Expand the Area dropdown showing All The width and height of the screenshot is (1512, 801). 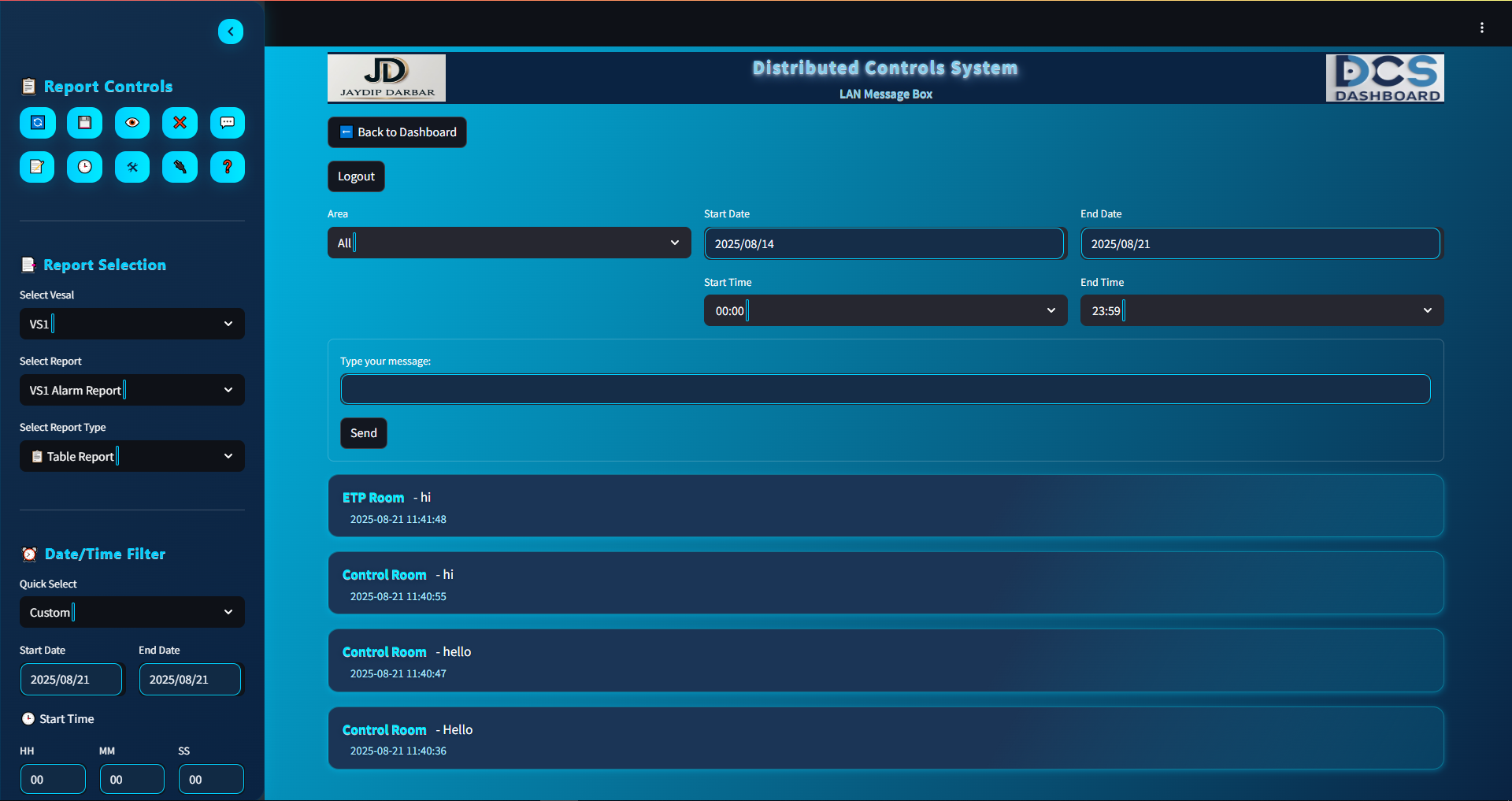tap(509, 243)
